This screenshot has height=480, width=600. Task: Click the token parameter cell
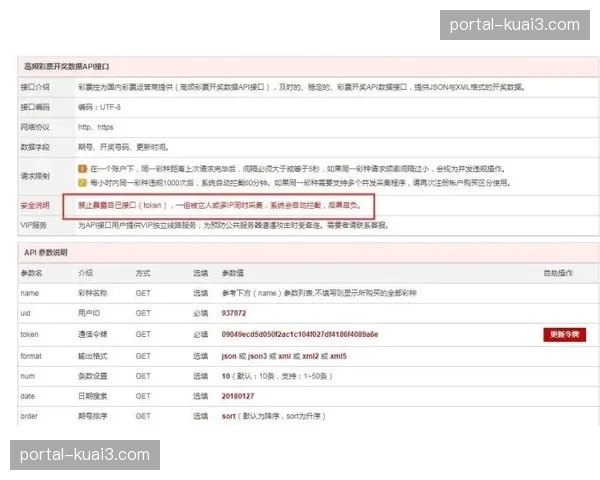point(29,334)
